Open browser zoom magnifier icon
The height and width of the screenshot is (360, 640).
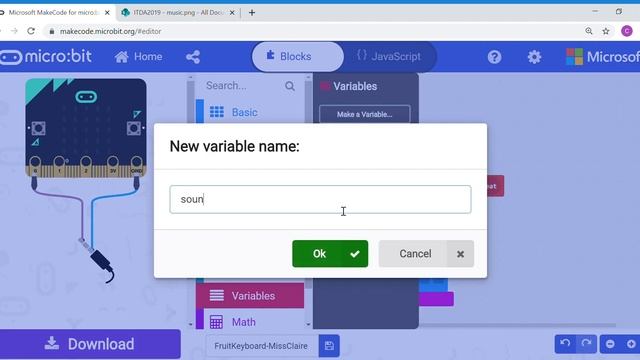click(589, 31)
